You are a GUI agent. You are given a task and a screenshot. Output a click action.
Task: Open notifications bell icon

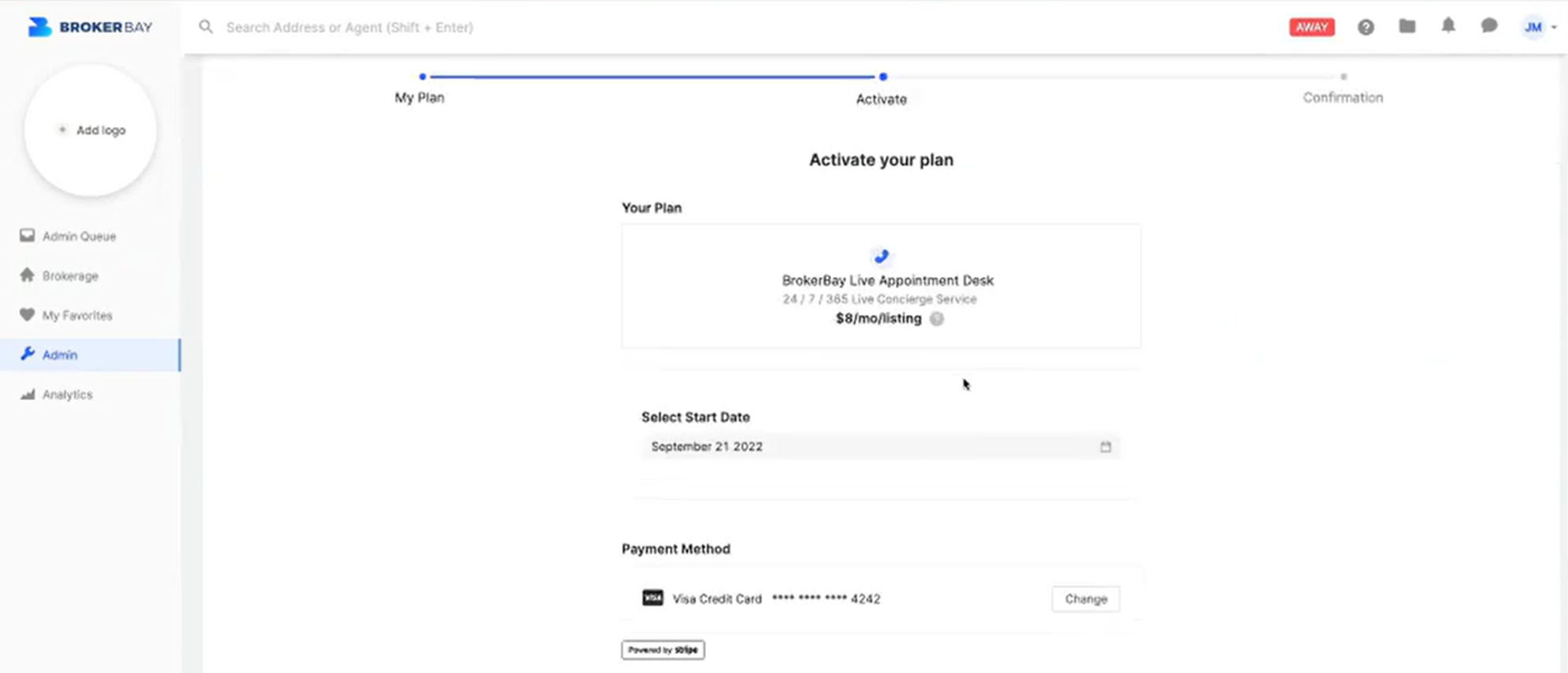(x=1448, y=27)
